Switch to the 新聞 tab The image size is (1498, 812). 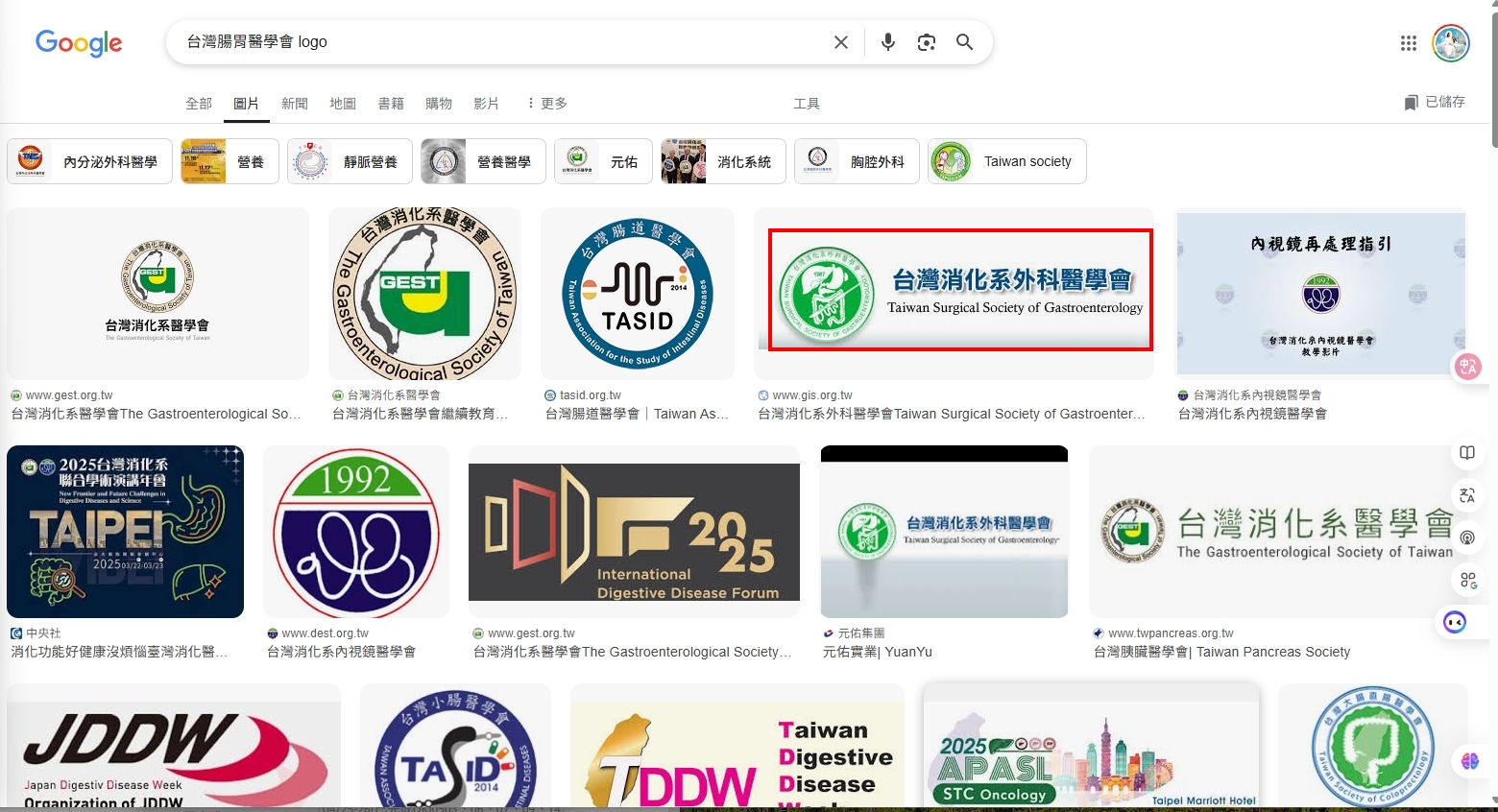click(295, 103)
